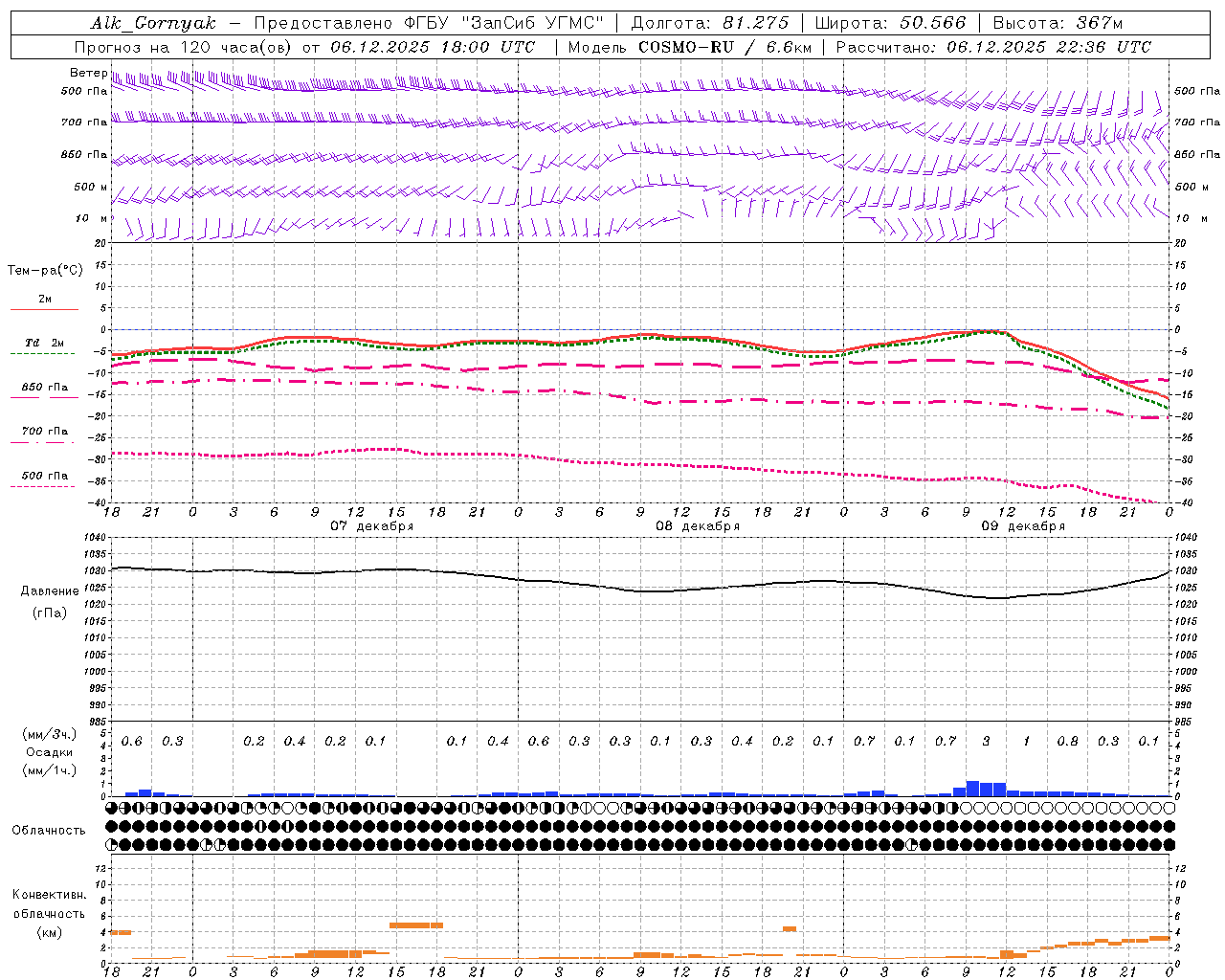Click the latitude value Широта: 50.566
Image resolution: width=1225 pixels, height=980 pixels.
(890, 23)
